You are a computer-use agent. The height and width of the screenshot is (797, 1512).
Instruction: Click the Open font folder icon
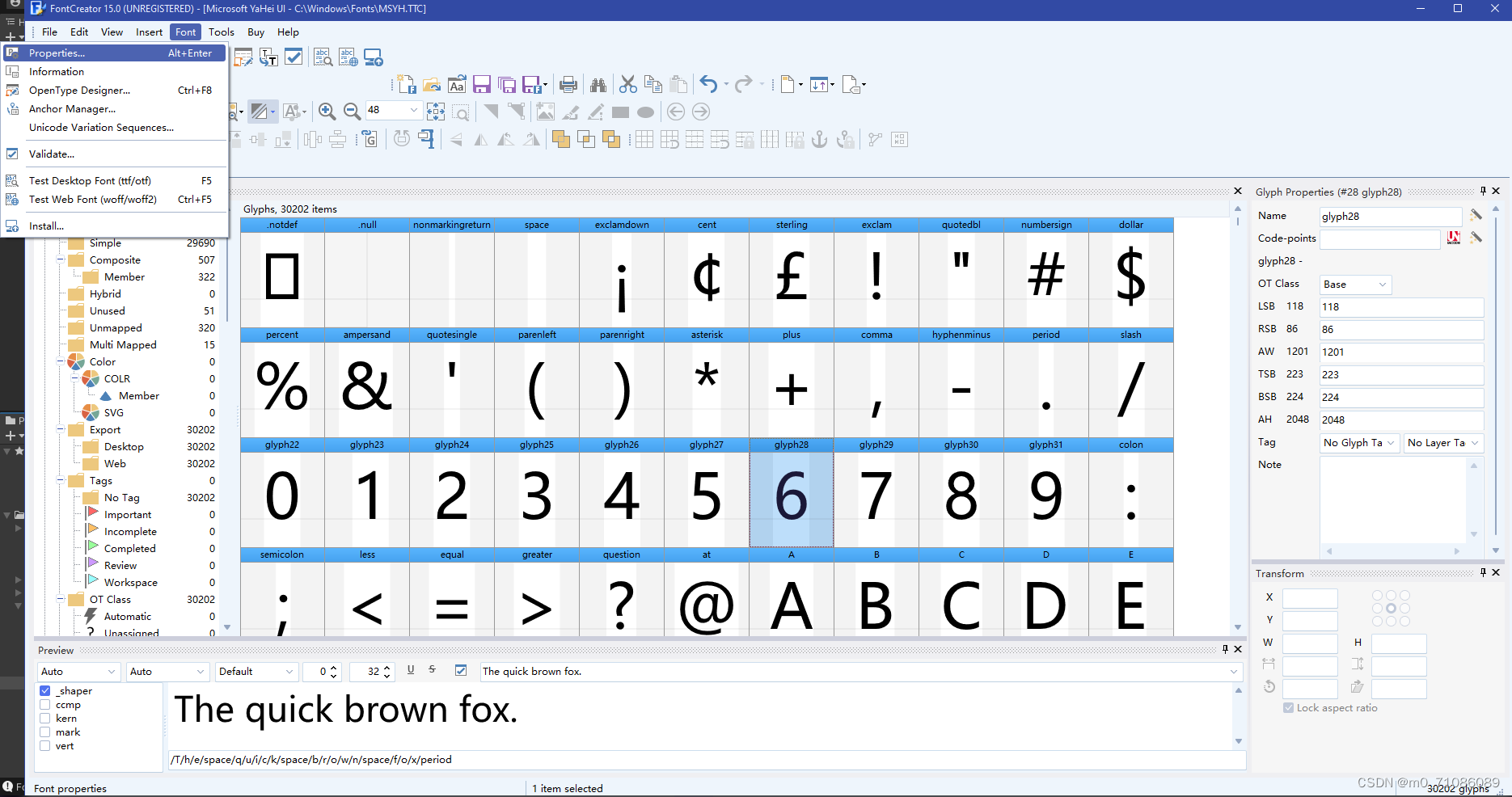[432, 85]
